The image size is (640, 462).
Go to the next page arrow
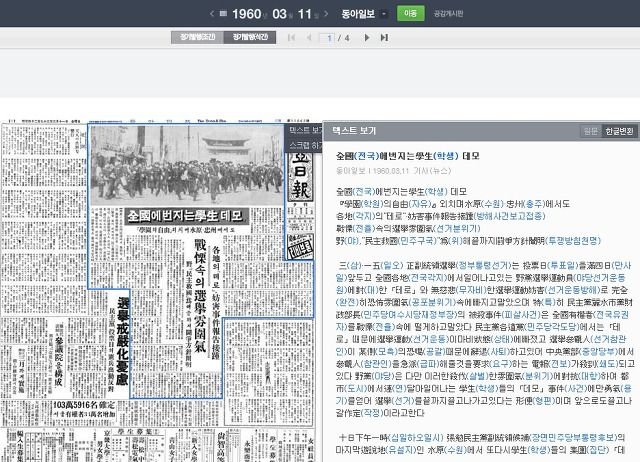367,38
